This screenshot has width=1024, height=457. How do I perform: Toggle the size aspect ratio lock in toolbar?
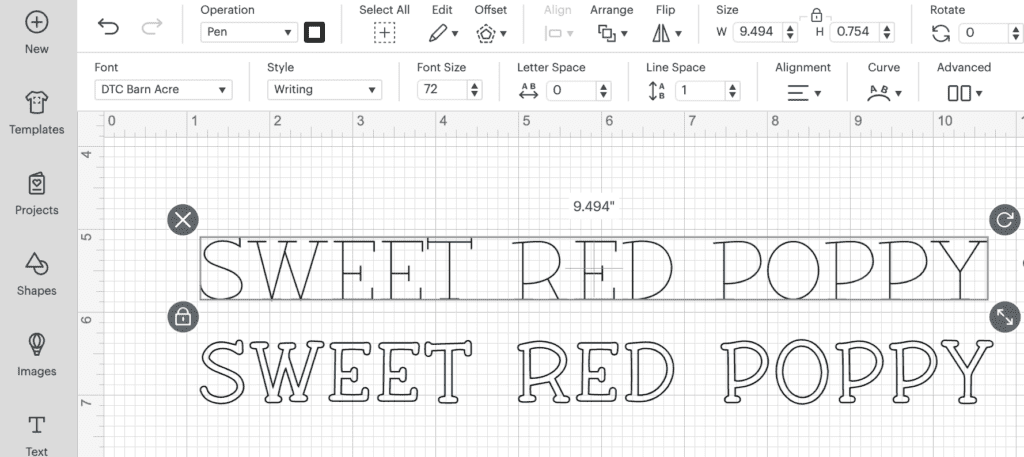pos(816,14)
